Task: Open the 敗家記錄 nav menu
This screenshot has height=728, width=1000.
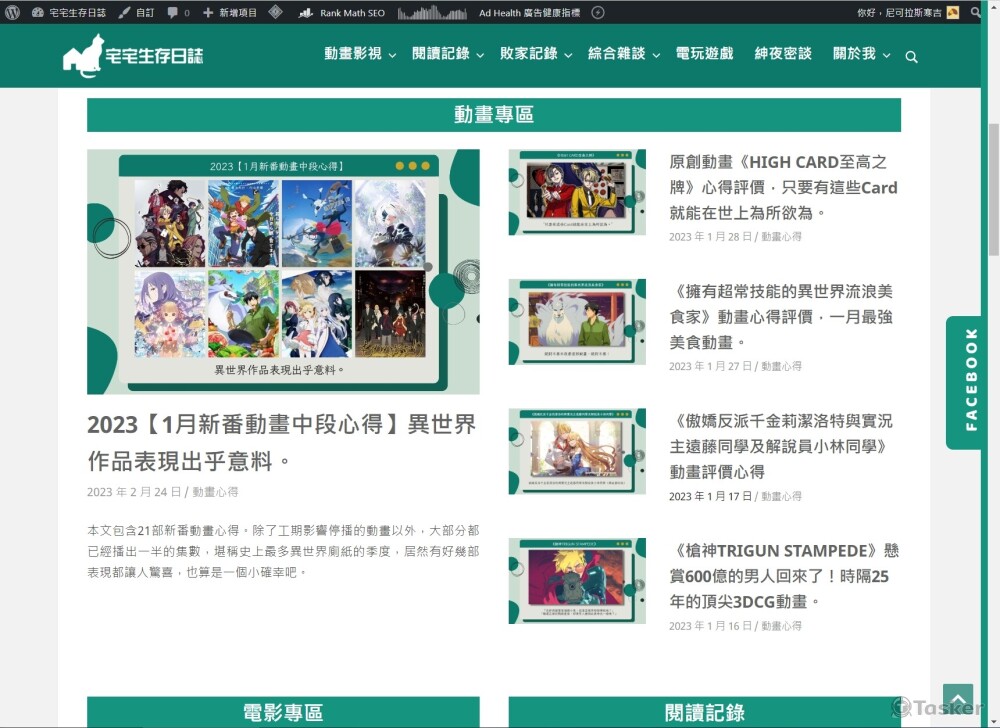Action: 529,54
